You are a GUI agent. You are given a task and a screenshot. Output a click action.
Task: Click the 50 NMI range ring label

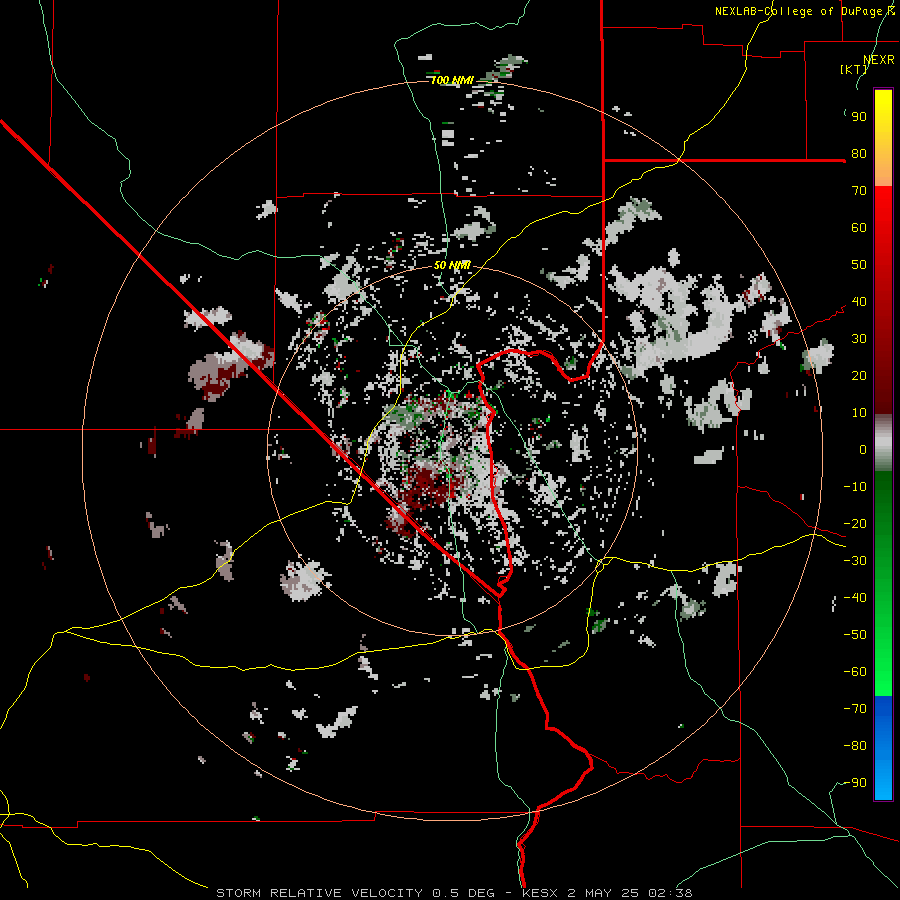pos(452,265)
